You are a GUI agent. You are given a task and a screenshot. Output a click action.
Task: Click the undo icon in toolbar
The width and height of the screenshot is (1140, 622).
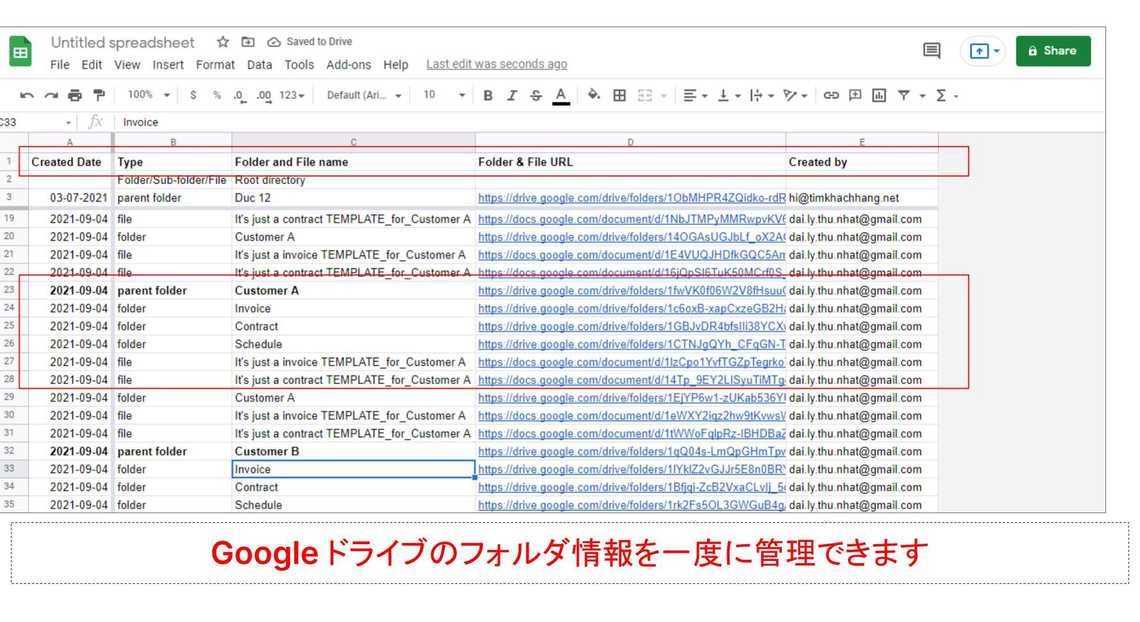pos(26,96)
